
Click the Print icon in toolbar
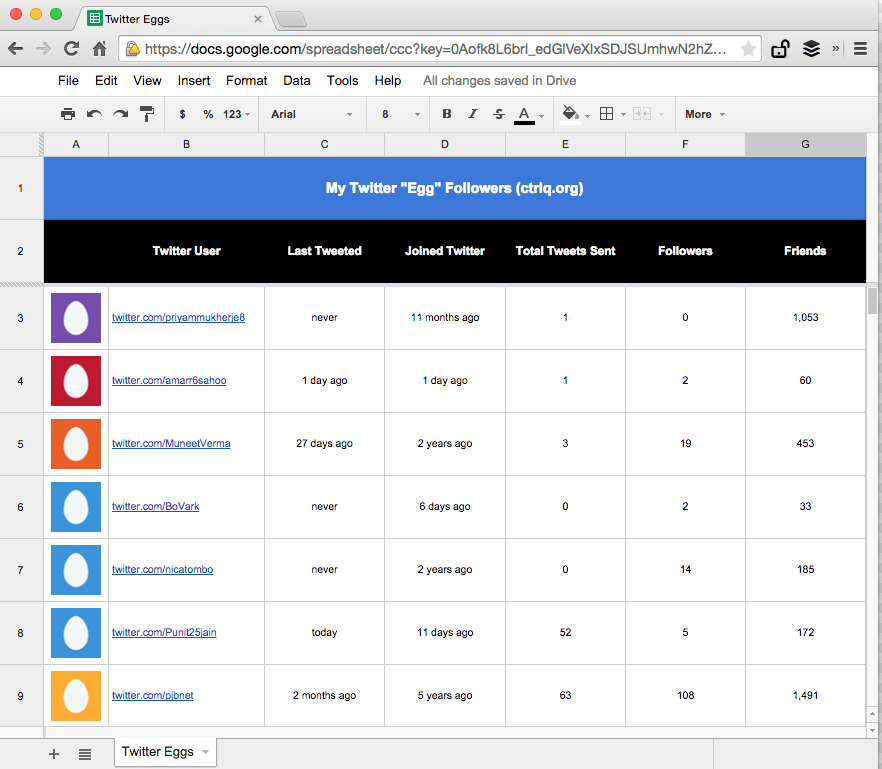click(68, 114)
